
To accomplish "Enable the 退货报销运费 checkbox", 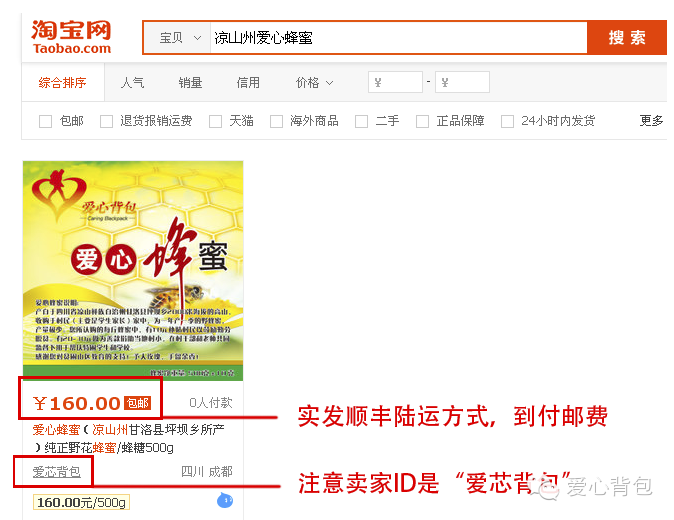I will 106,122.
